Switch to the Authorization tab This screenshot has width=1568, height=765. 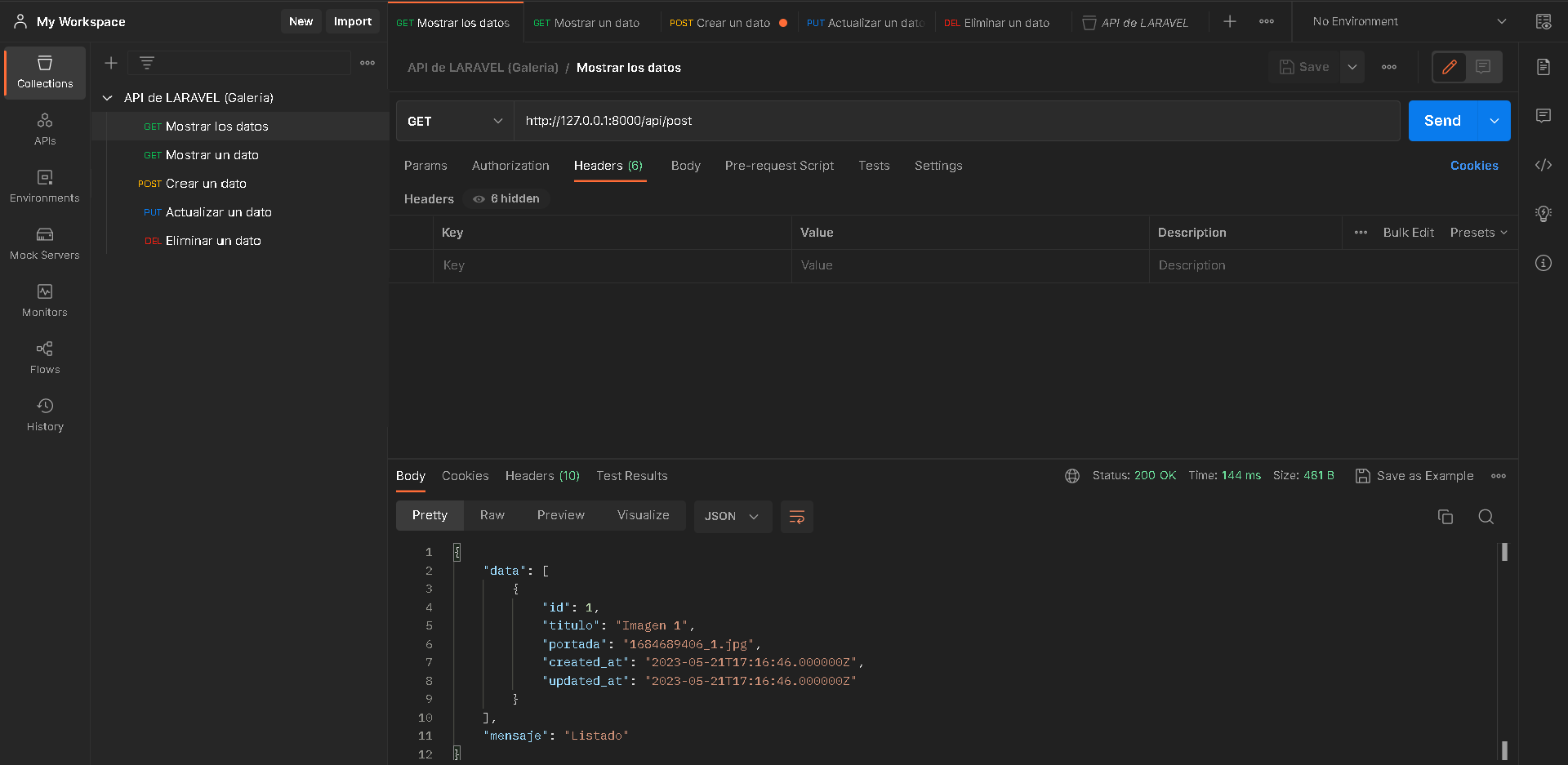[510, 166]
